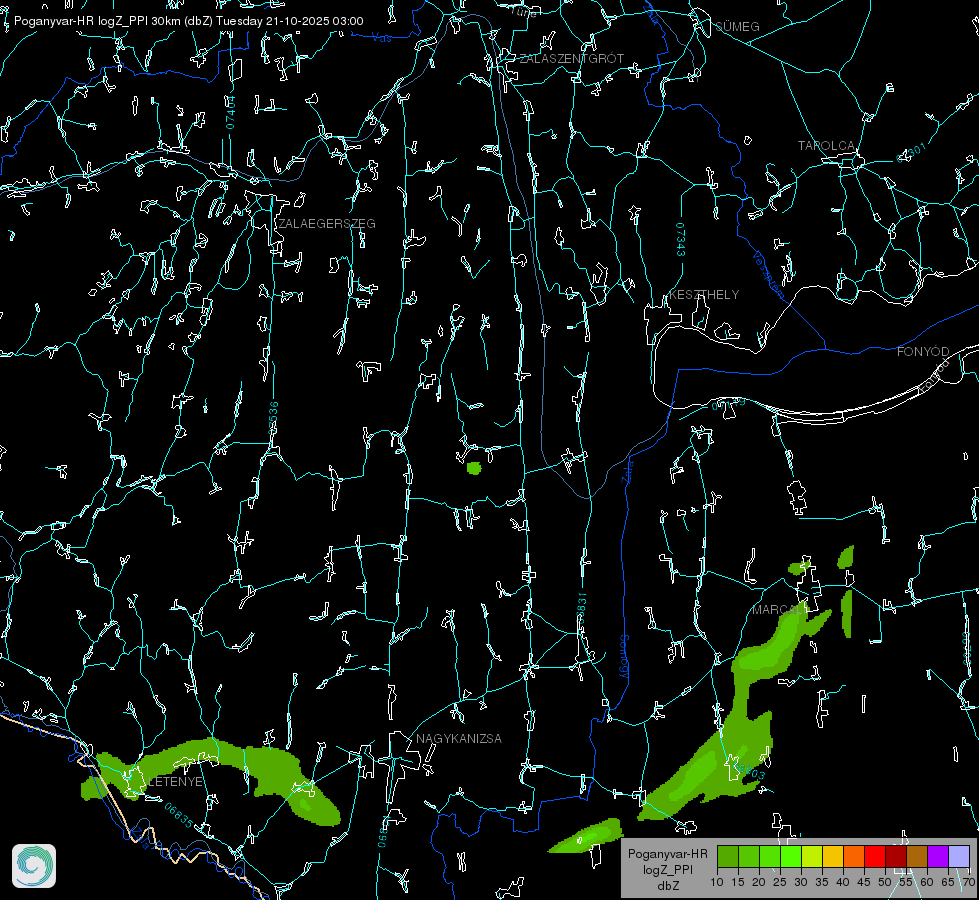Click the LETENYE city label
Image resolution: width=979 pixels, height=900 pixels.
coord(175,781)
